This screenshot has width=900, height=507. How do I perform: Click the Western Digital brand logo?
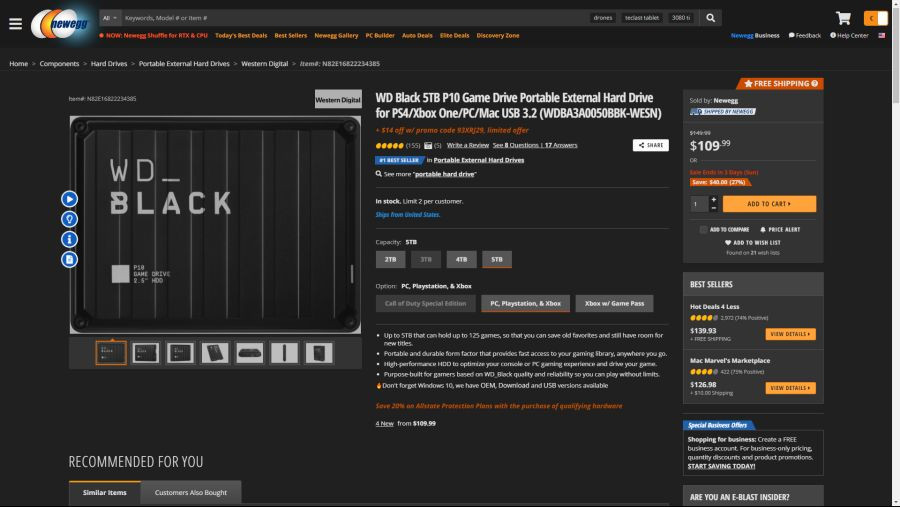(338, 99)
